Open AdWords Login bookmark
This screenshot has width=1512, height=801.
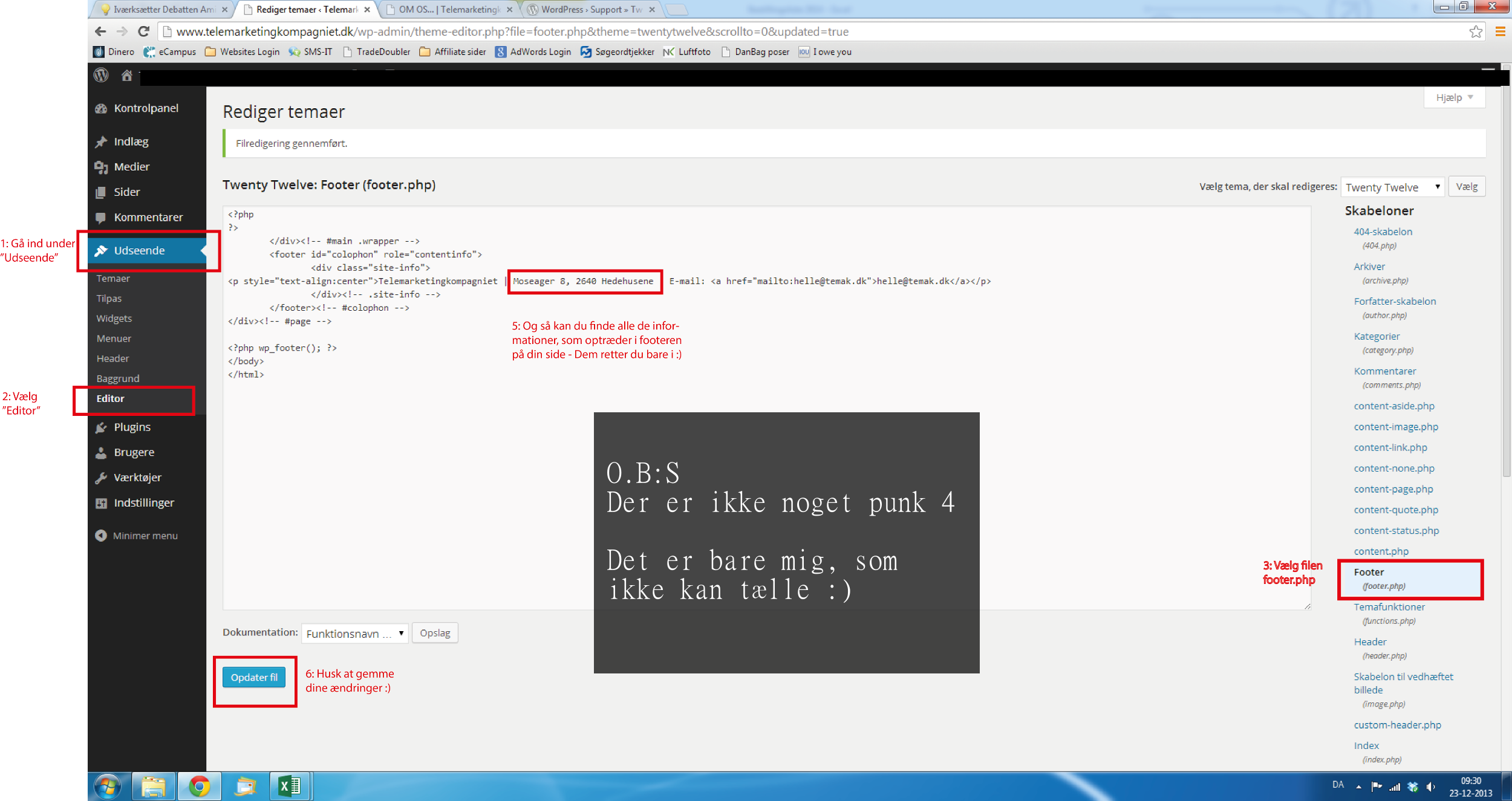pos(533,52)
